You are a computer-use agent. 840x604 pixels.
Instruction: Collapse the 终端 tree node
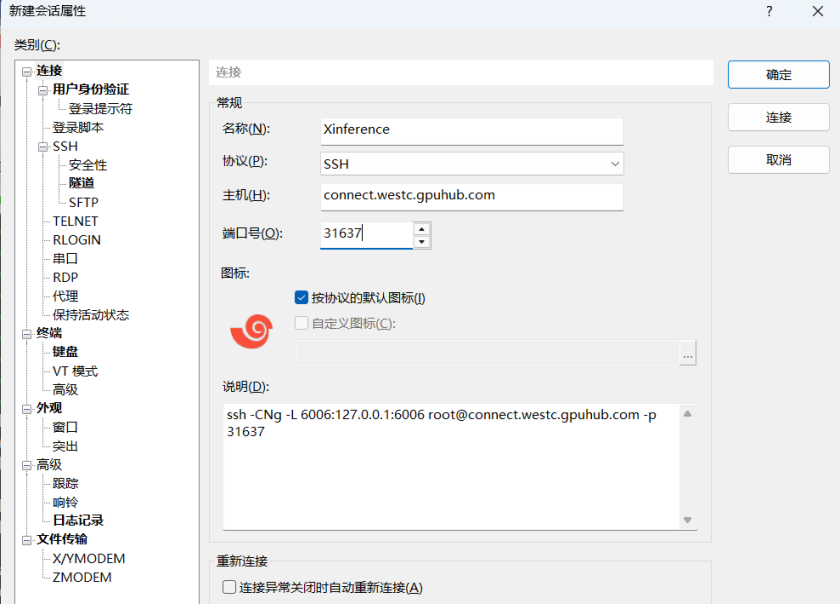pyautogui.click(x=27, y=334)
